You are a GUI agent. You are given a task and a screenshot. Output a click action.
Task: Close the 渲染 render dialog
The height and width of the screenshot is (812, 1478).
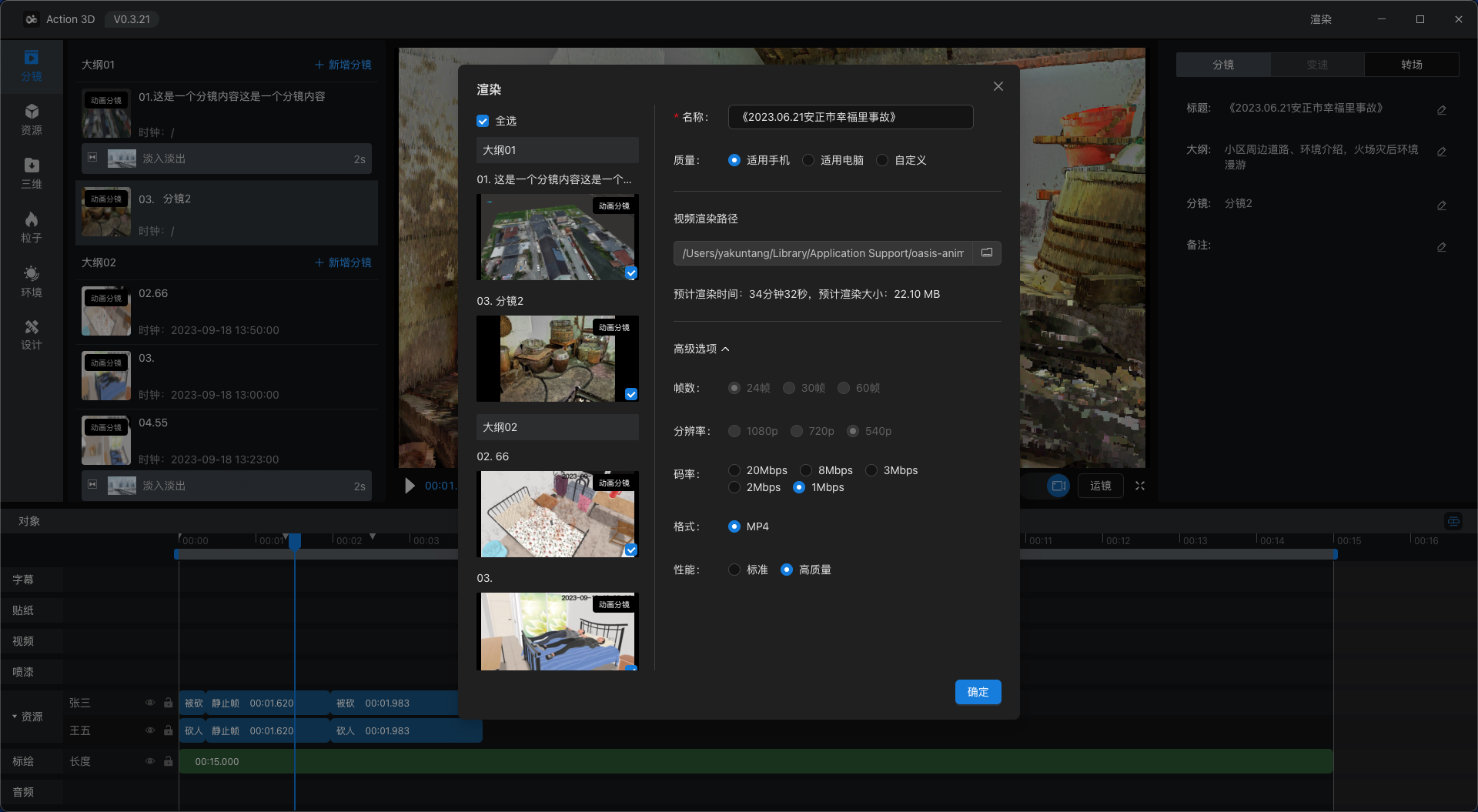[x=998, y=86]
